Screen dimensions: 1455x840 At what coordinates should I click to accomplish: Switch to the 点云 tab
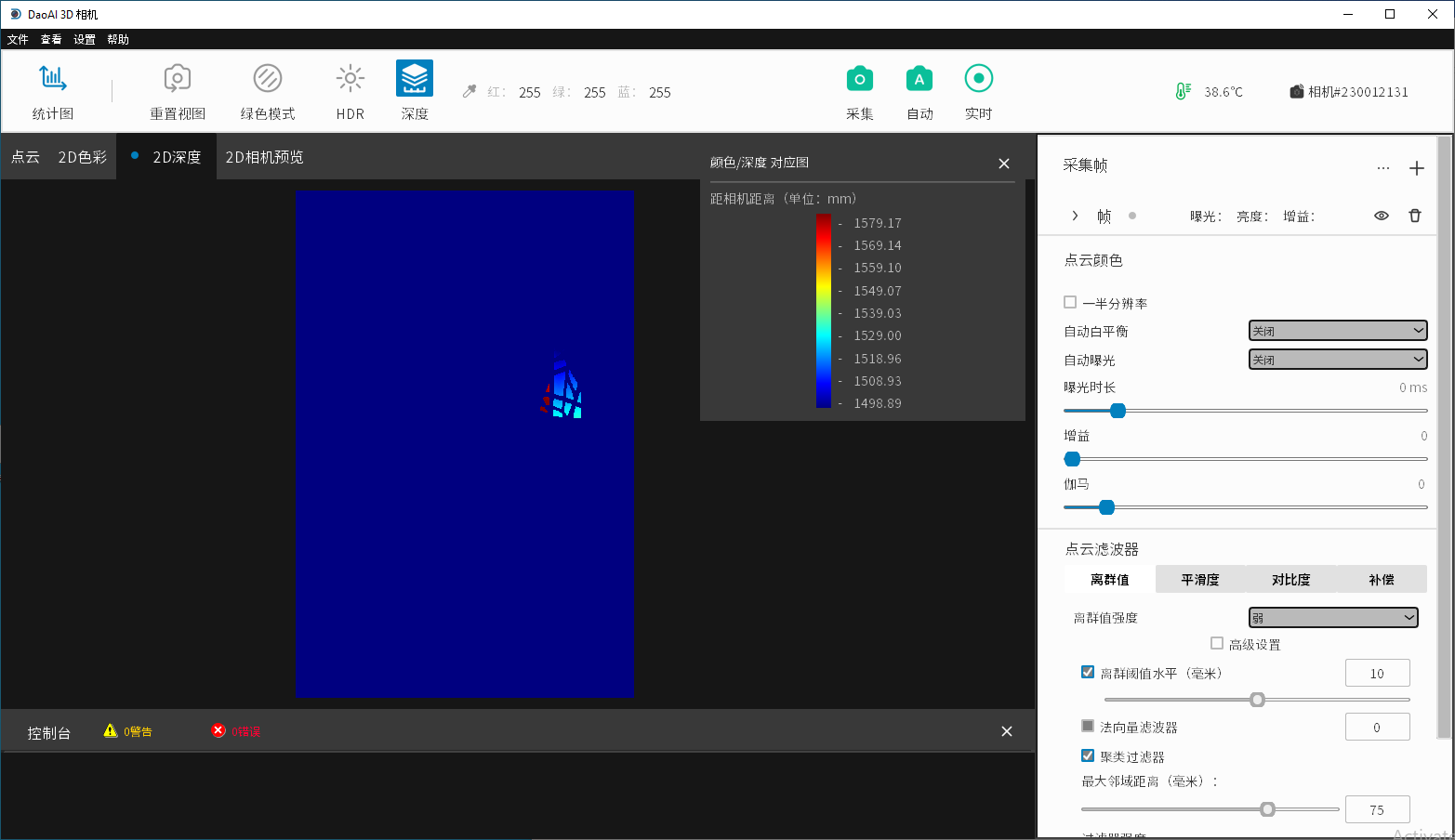tap(25, 157)
